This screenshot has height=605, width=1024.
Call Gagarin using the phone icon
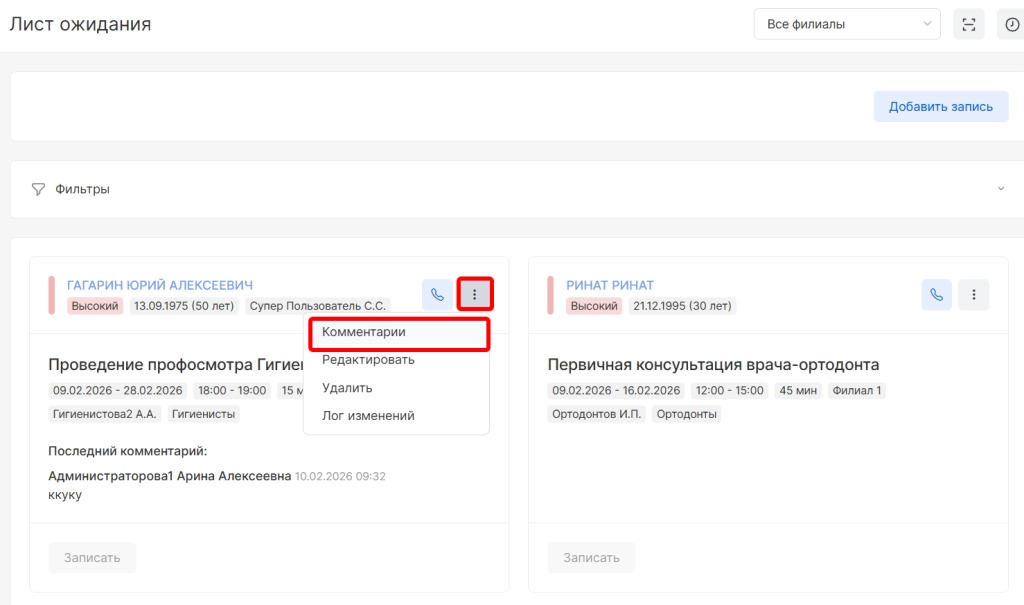[x=436, y=295]
